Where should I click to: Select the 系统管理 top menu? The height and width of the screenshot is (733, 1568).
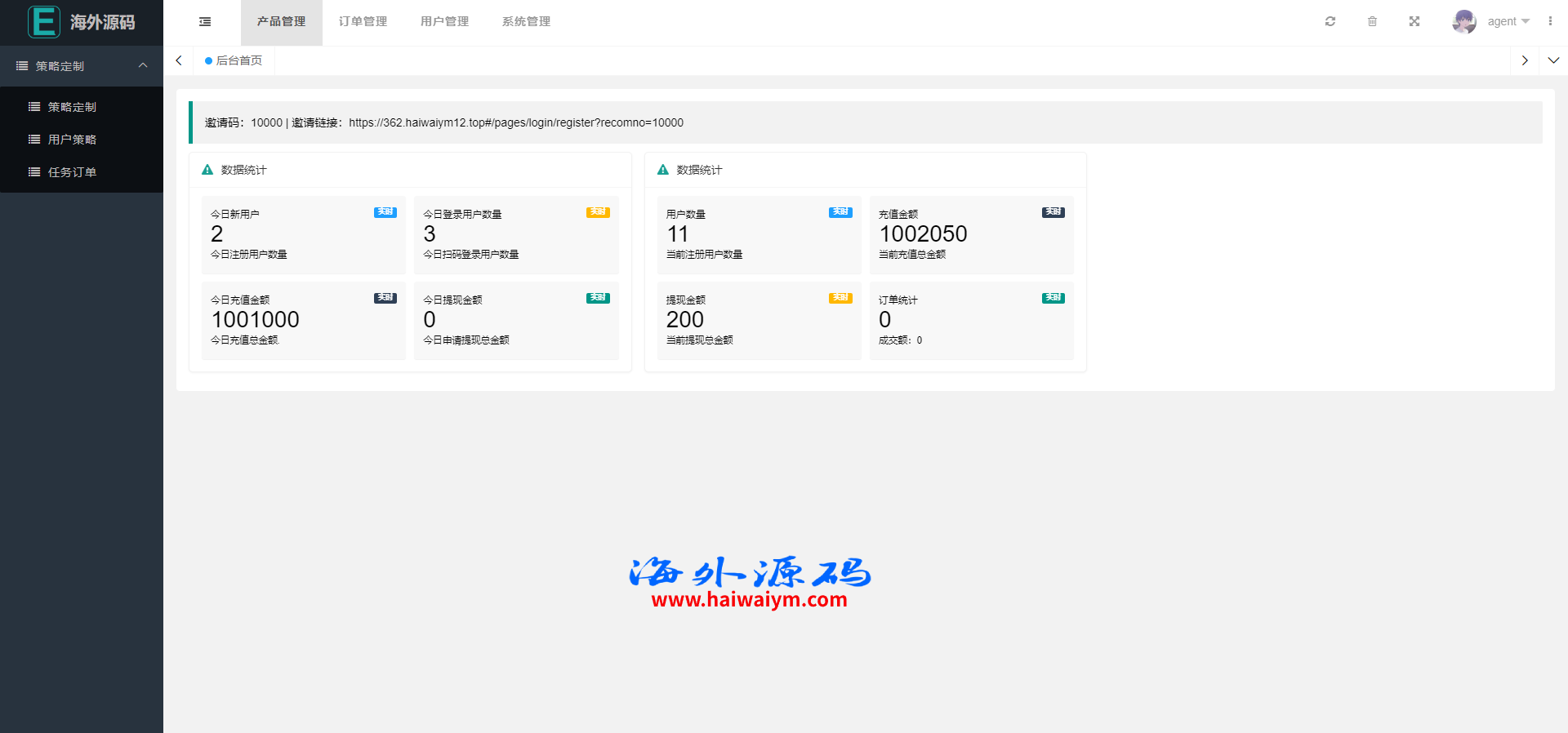tap(526, 22)
